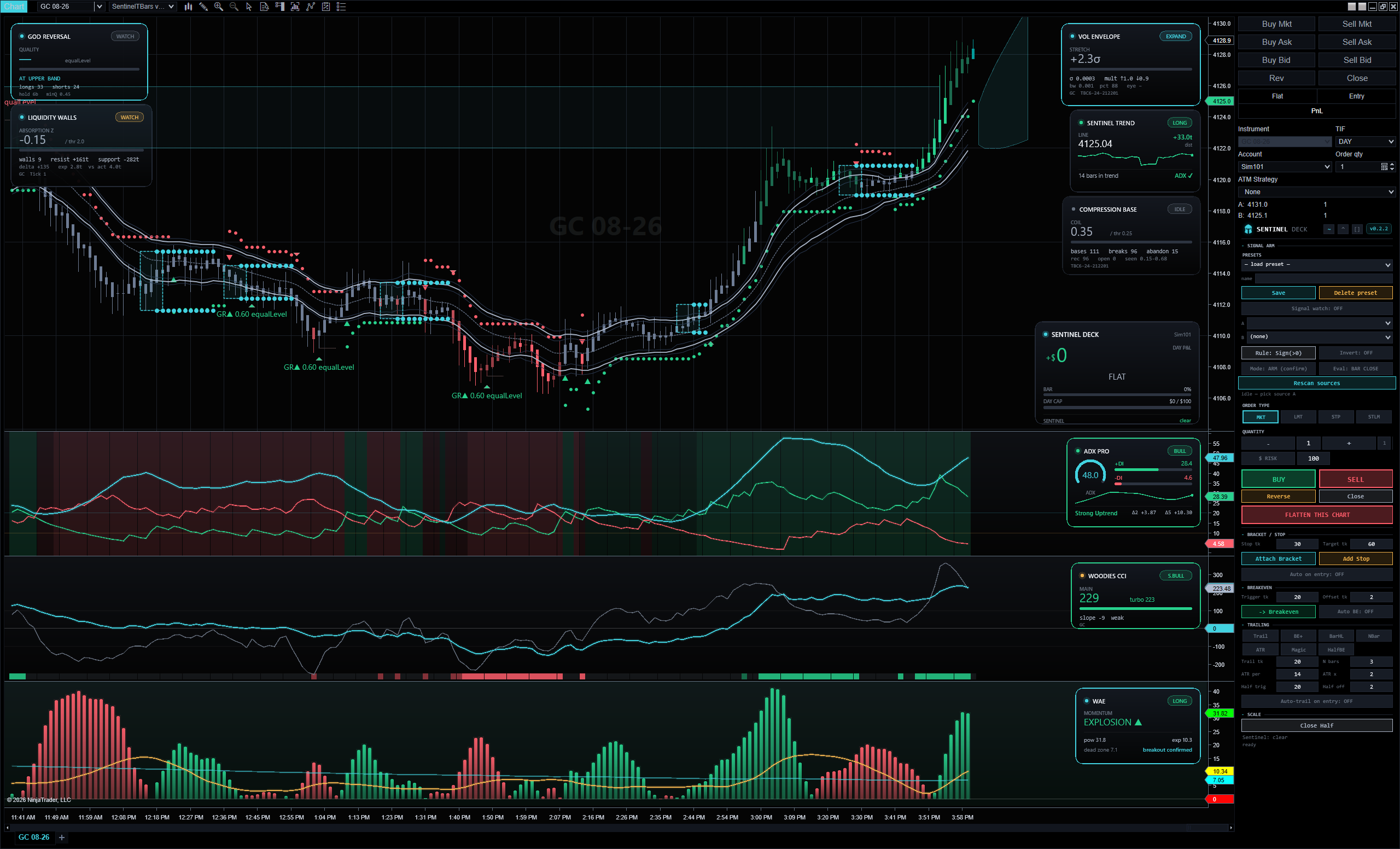Screen dimensions: 1400x849
Task: Toggle Auto BE: OFF
Action: (1355, 612)
